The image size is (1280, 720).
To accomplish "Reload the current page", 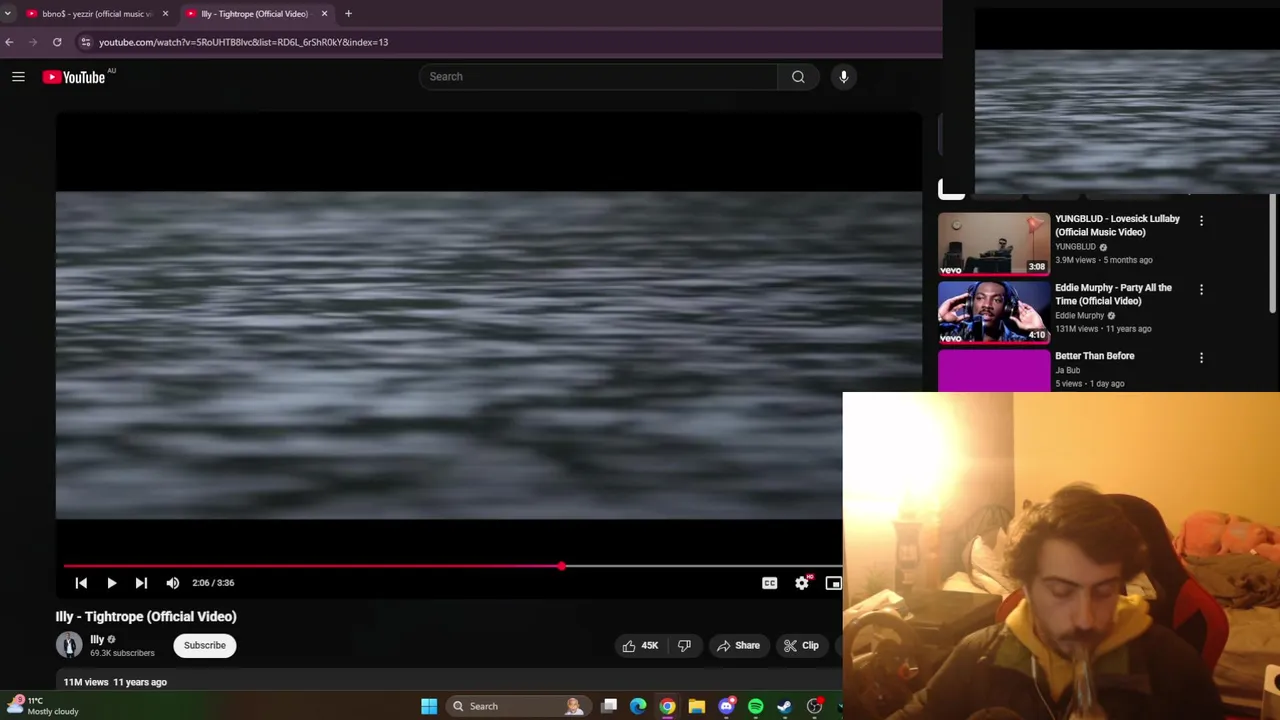I will click(x=57, y=42).
